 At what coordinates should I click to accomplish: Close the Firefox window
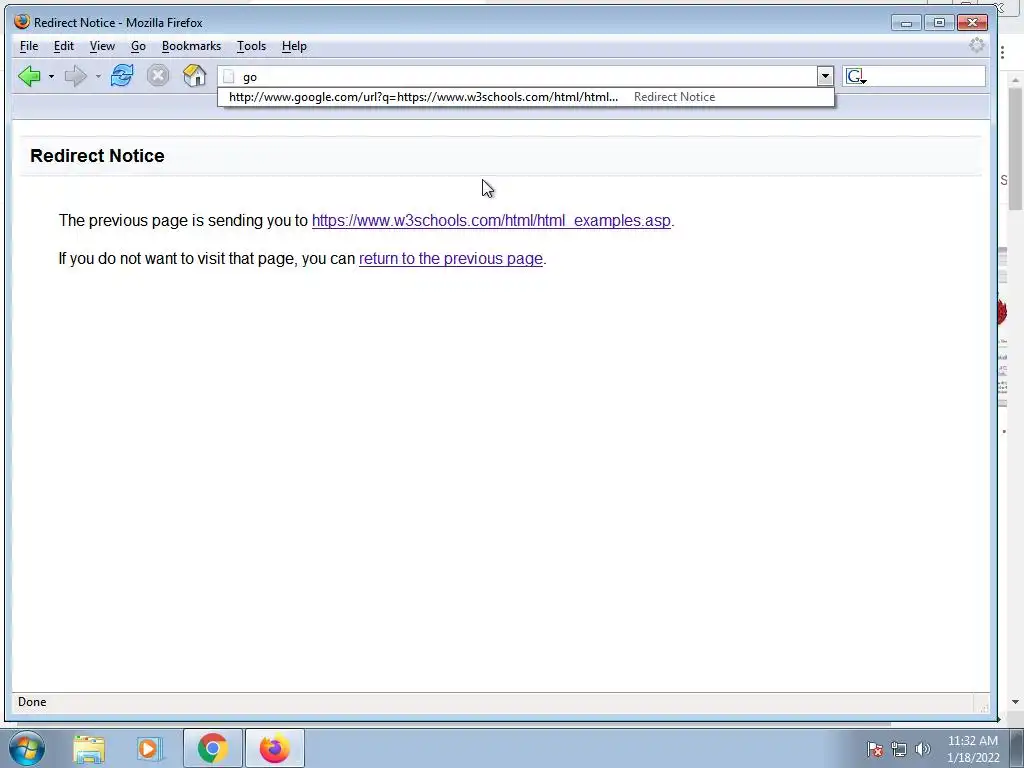(972, 23)
